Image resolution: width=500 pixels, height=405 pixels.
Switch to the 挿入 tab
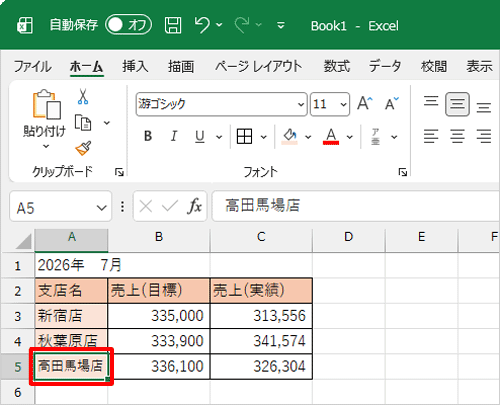click(135, 66)
